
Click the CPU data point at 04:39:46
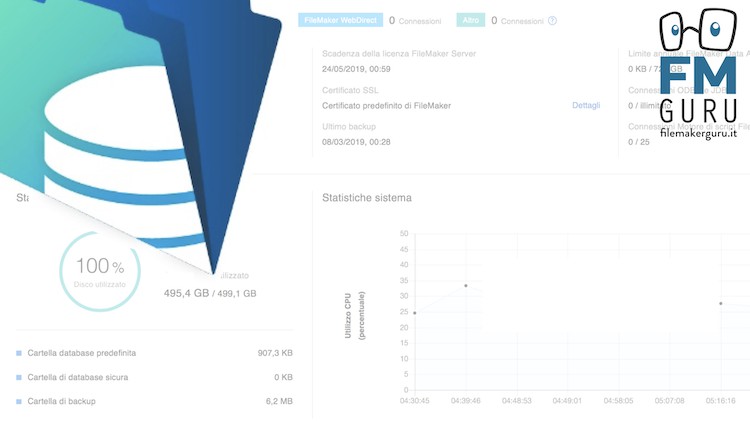(x=466, y=286)
